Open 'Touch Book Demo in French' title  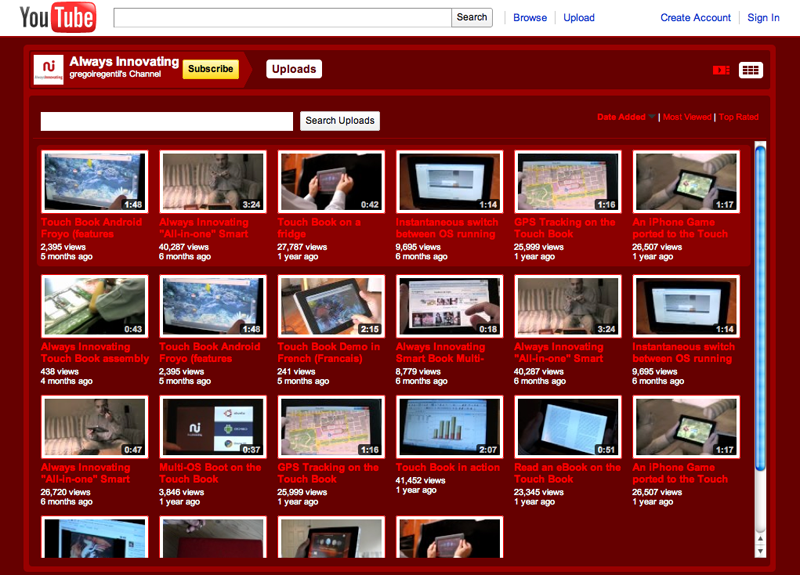[329, 353]
